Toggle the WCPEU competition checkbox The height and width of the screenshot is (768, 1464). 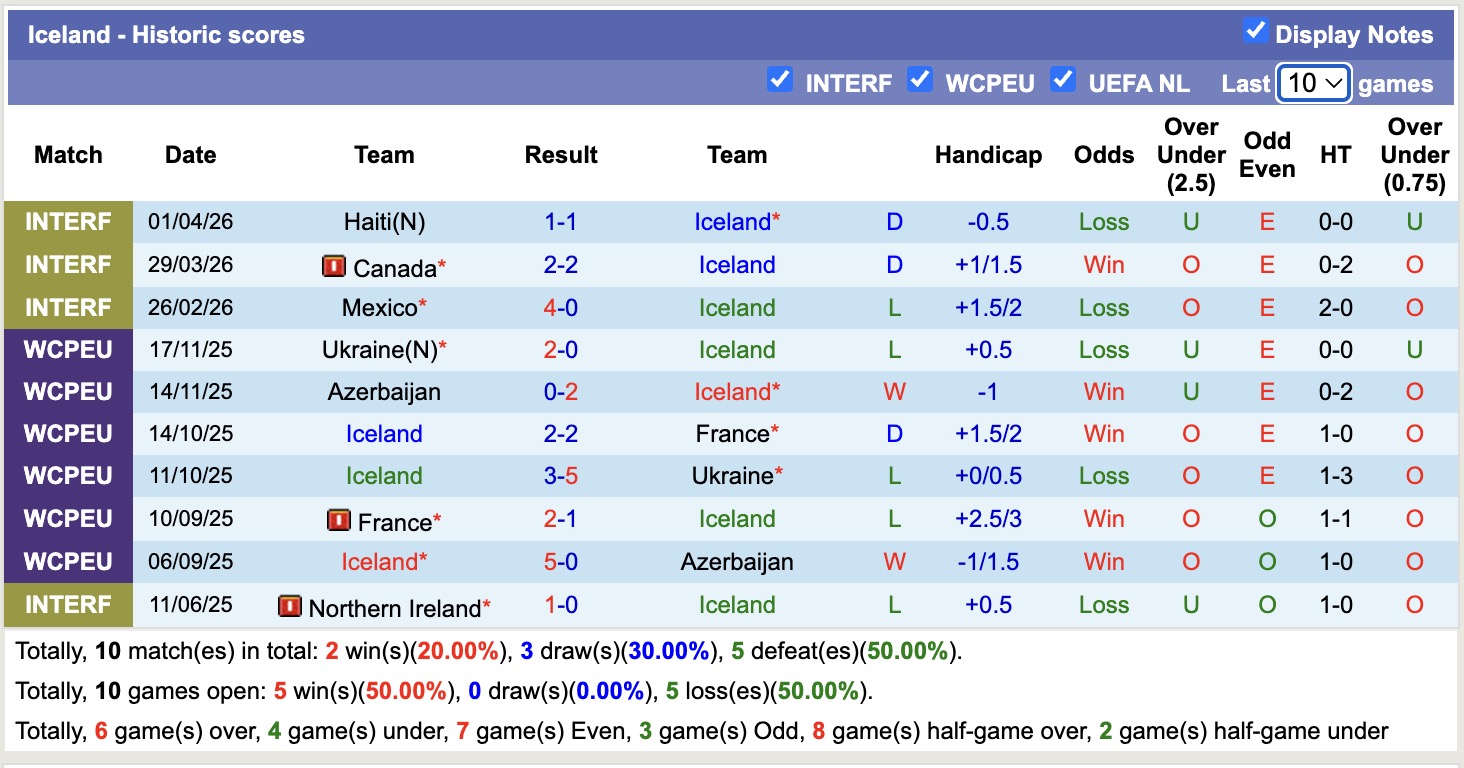tap(920, 80)
